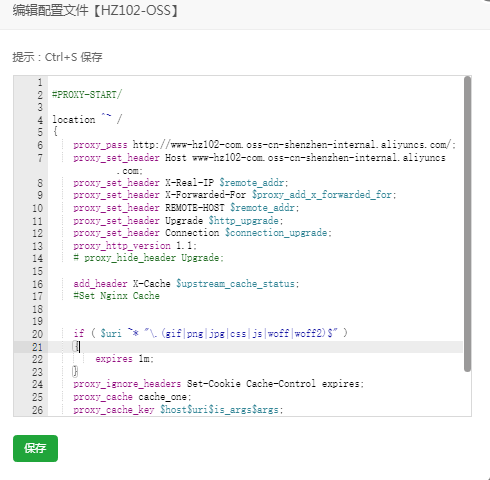Click the 'proxy_http_version 1.1' line
The image size is (490, 480).
pyautogui.click(x=135, y=246)
